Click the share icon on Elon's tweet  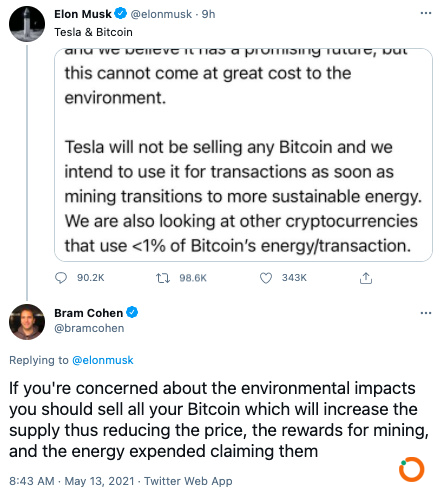(x=366, y=278)
